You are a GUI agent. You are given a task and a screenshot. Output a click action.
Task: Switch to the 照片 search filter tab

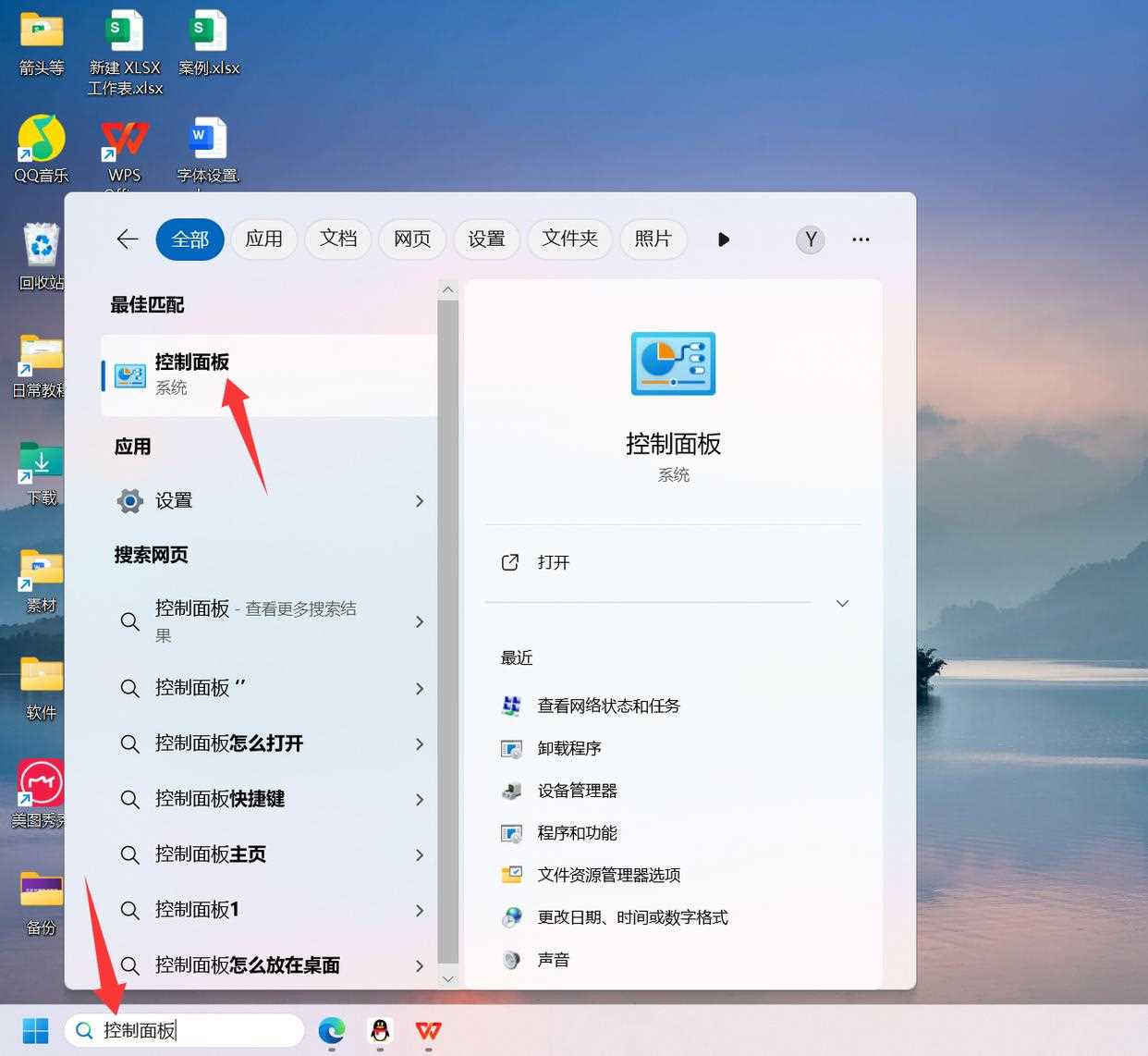click(x=653, y=239)
